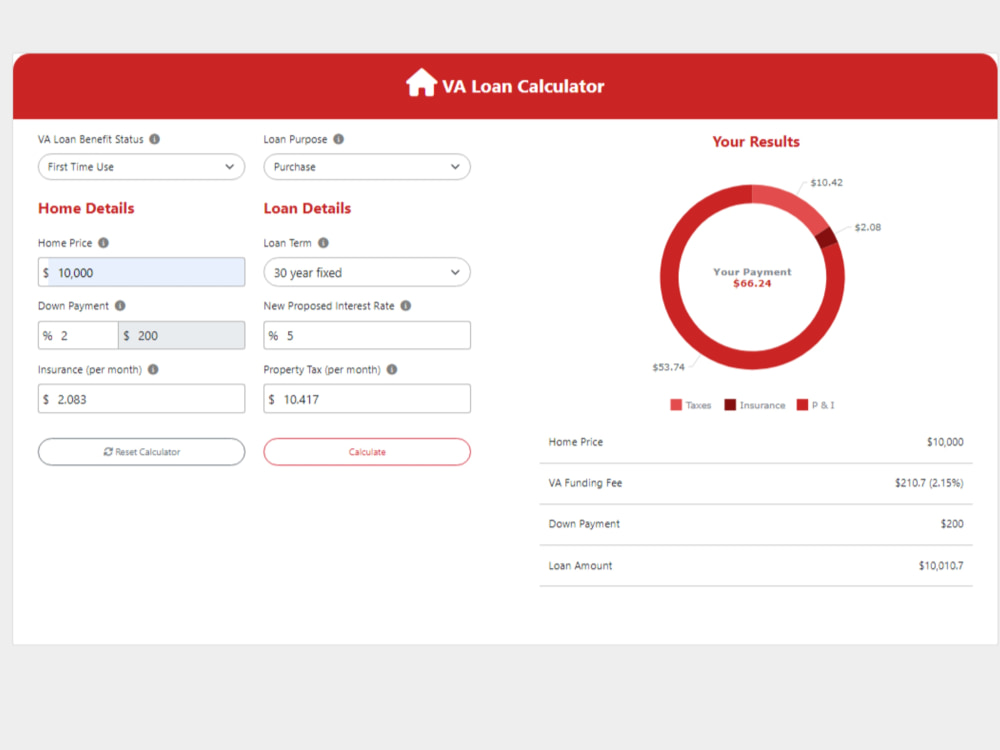Image resolution: width=1000 pixels, height=750 pixels.
Task: Click the dark Insurance slice of chart
Action: pos(826,238)
